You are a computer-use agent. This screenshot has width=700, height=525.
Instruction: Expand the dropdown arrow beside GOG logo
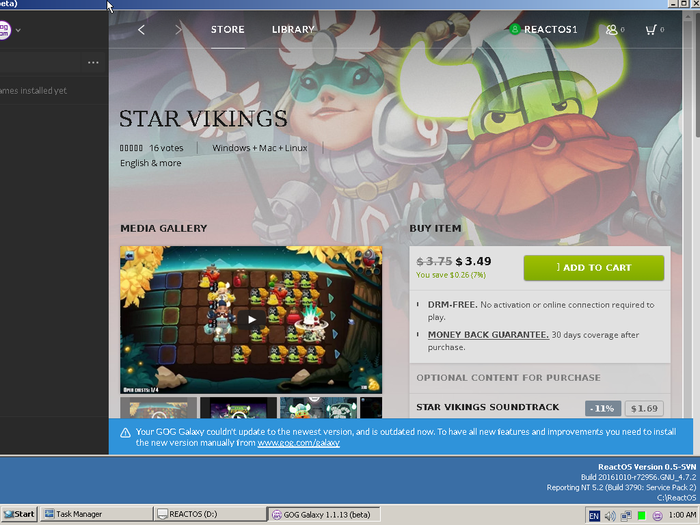(x=18, y=30)
